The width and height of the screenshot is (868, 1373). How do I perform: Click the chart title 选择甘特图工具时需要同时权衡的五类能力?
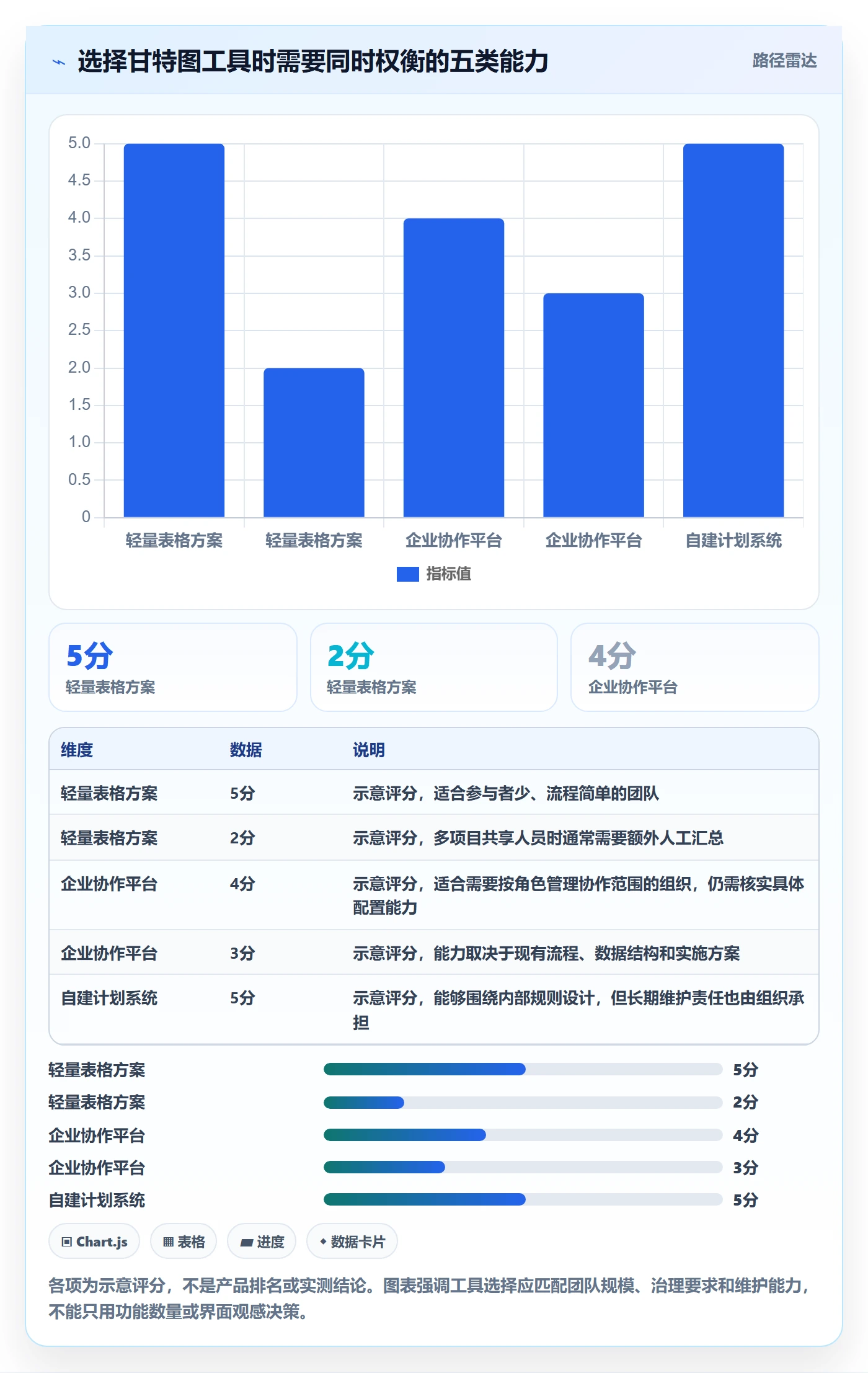313,61
